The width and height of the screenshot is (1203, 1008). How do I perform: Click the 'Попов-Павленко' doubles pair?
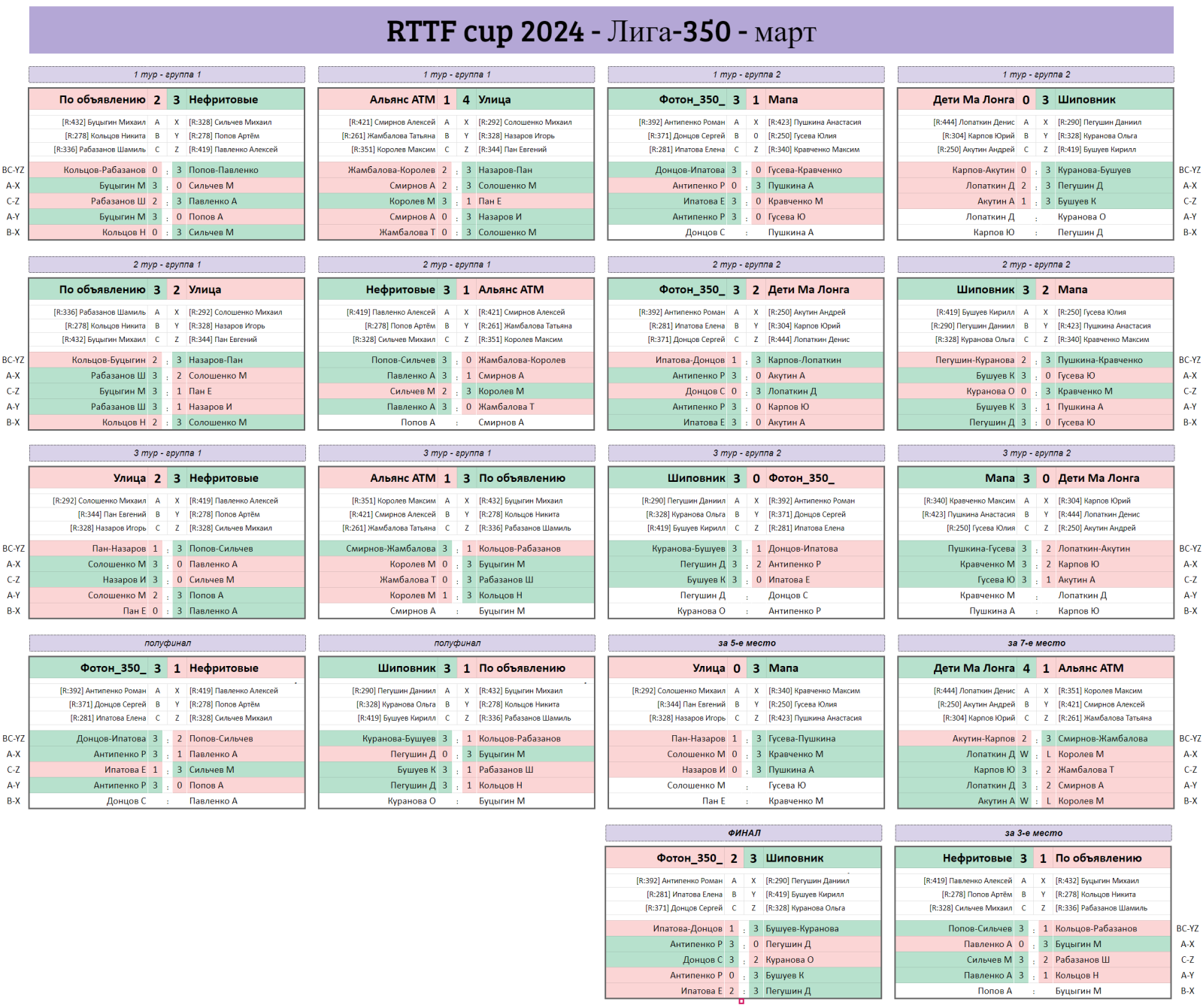tap(223, 170)
